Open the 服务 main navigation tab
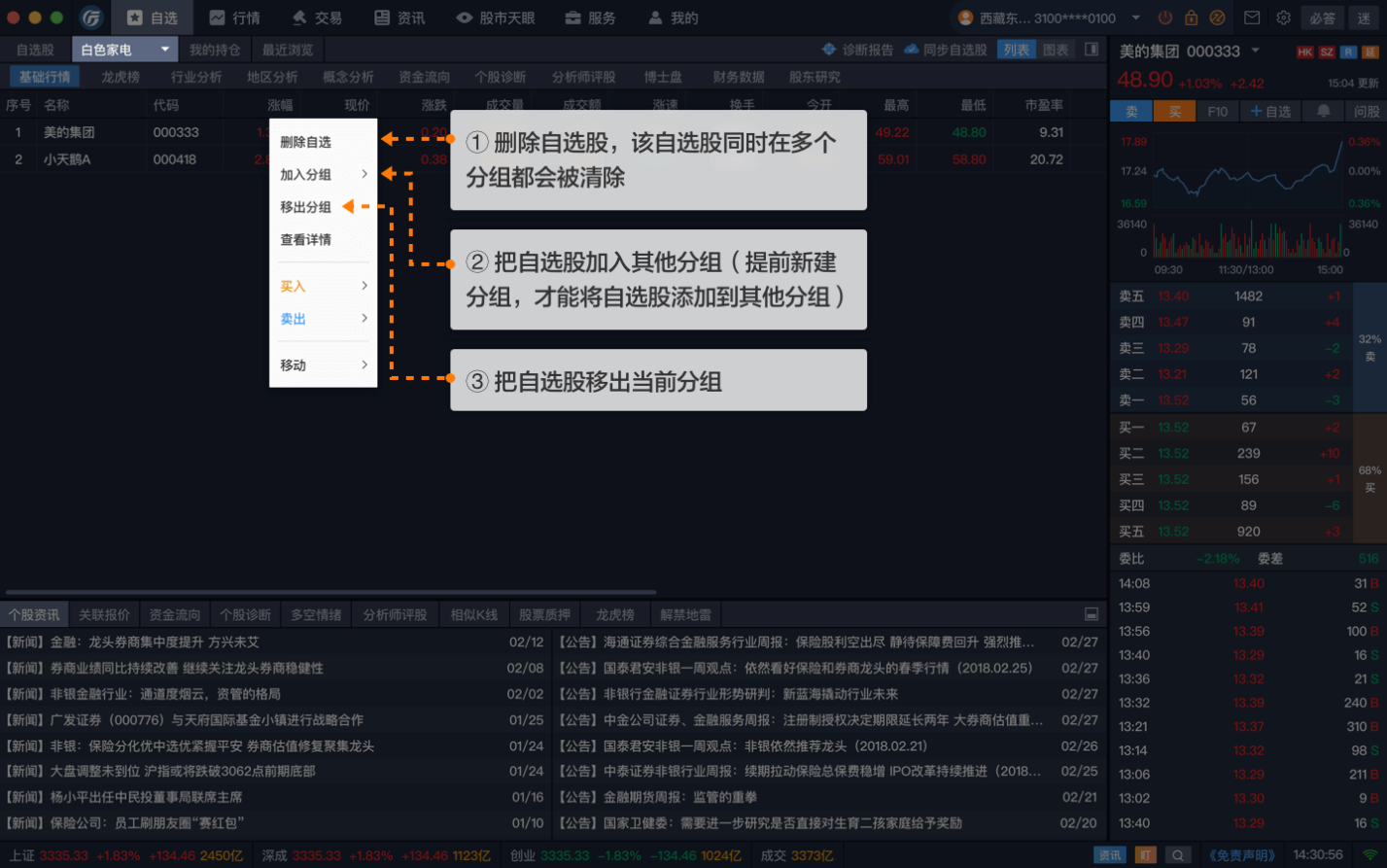 [590, 17]
